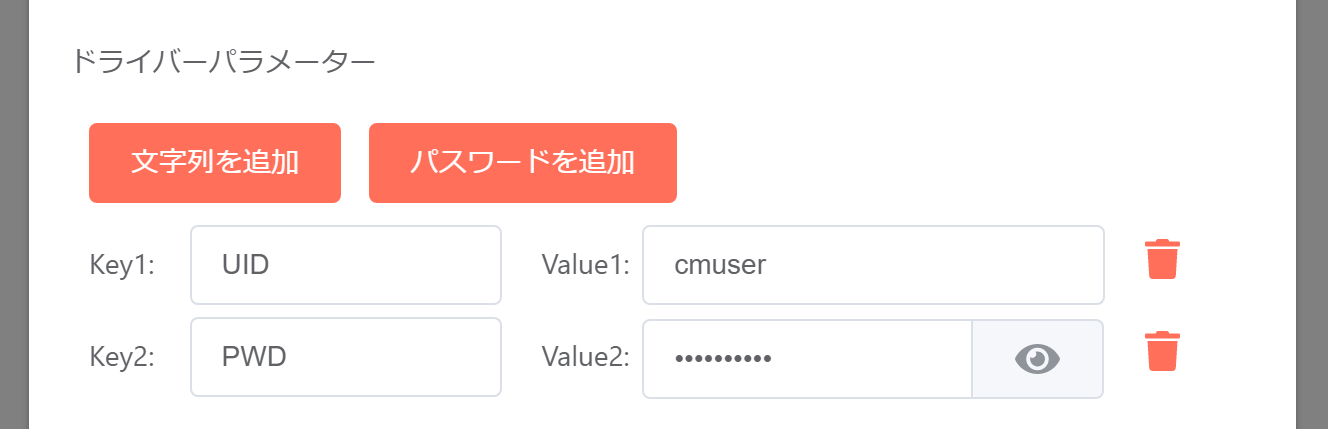1328x429 pixels.
Task: Remove the PWD row using its trash icon
Action: point(1162,351)
